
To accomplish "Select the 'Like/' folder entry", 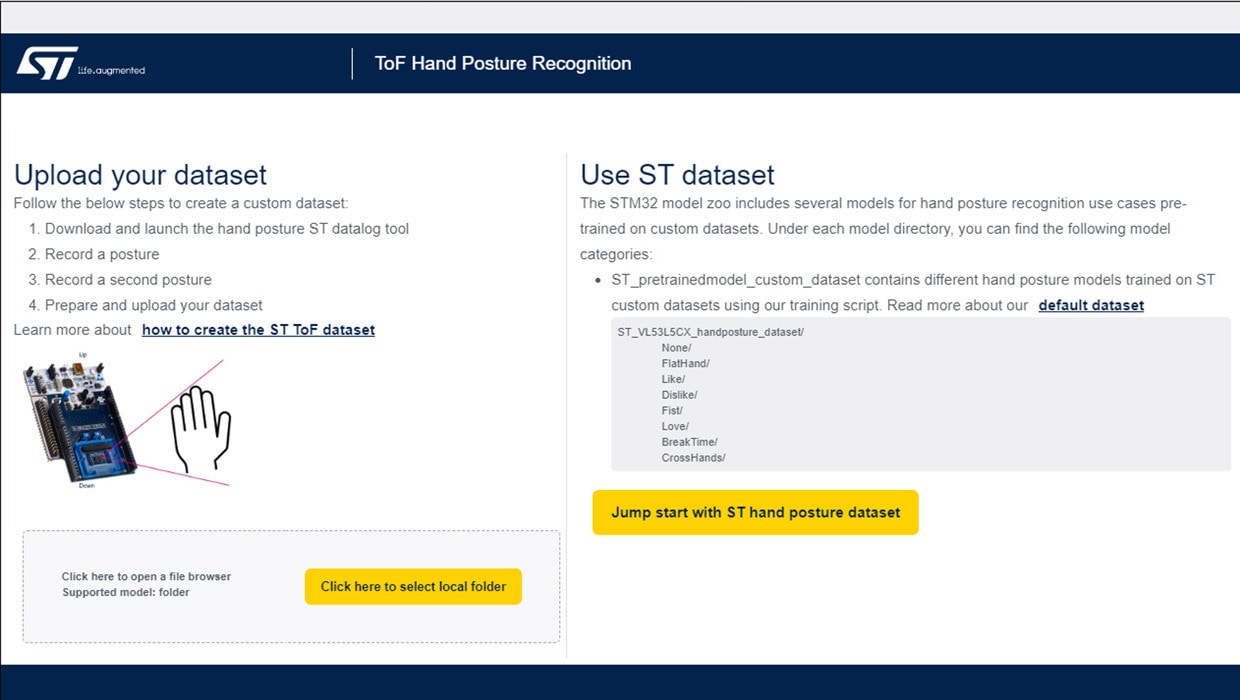I will pyautogui.click(x=673, y=379).
